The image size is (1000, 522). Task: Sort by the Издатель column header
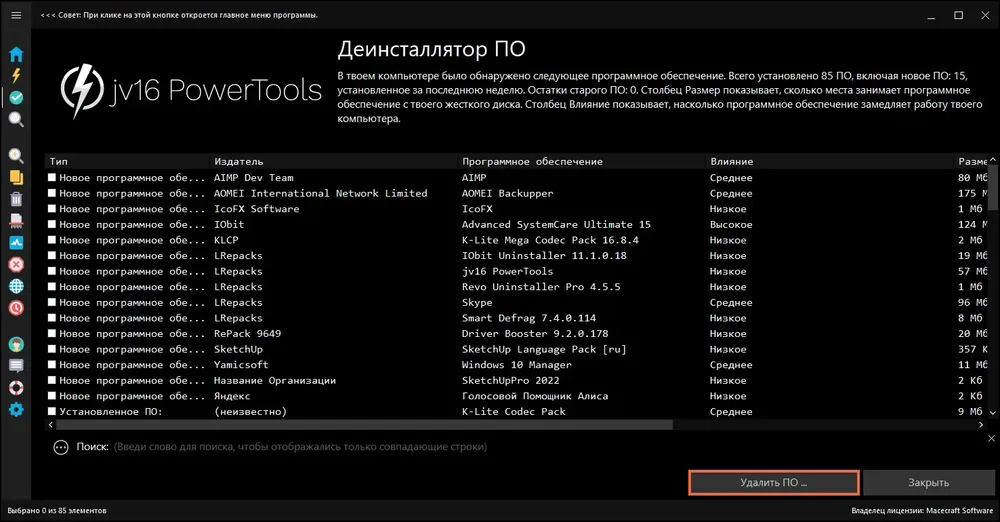334,161
